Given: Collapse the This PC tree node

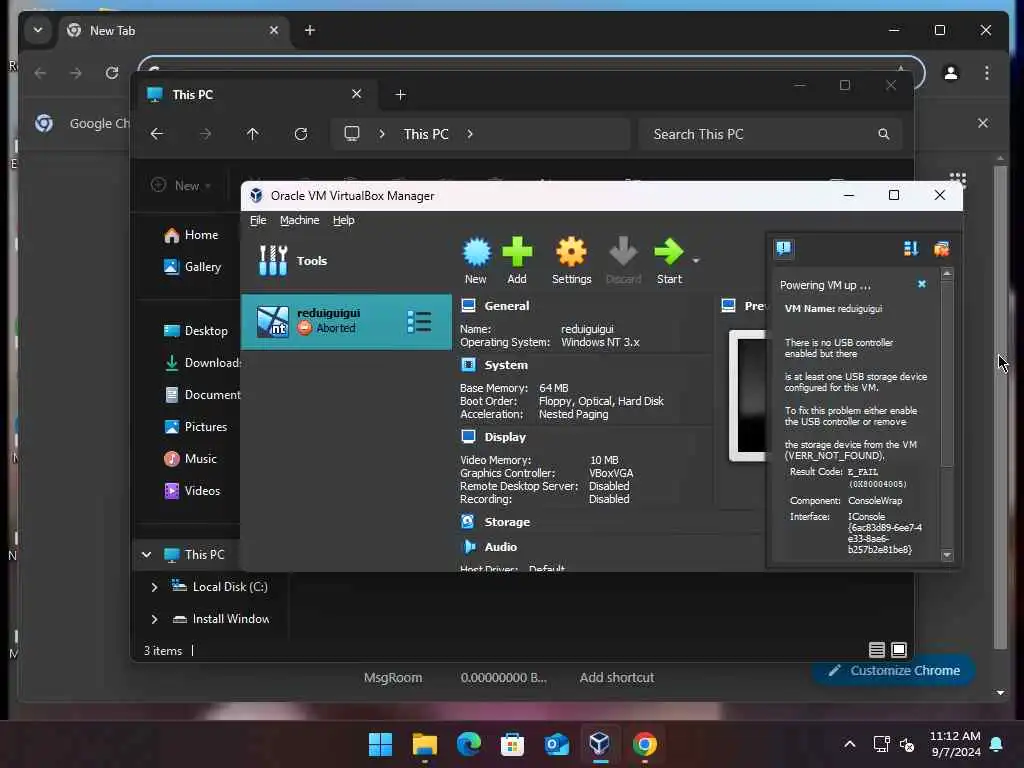Looking at the screenshot, I should [x=146, y=554].
